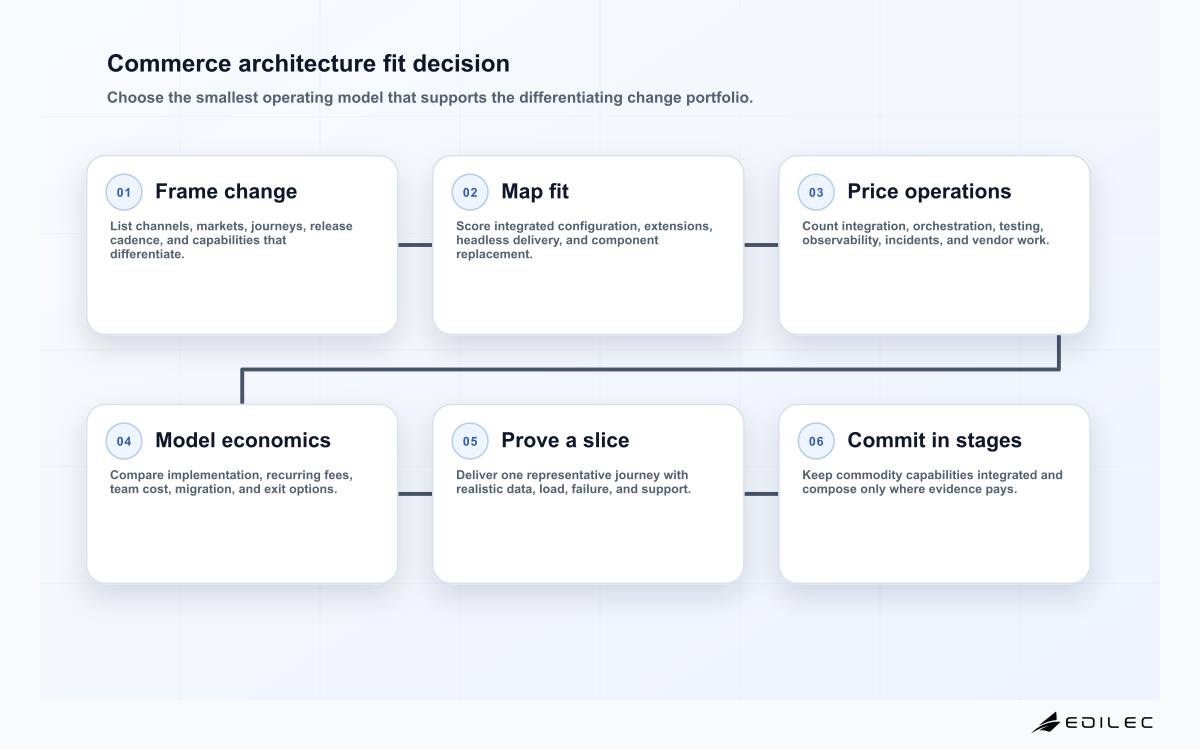Click the 06 step number badge

pyautogui.click(x=816, y=441)
